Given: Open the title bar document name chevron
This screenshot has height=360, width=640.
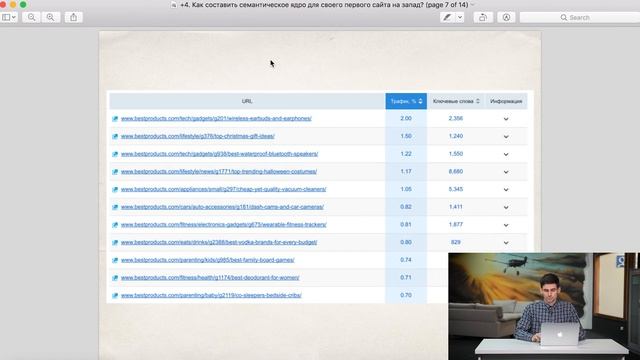Looking at the screenshot, I should tap(472, 5).
